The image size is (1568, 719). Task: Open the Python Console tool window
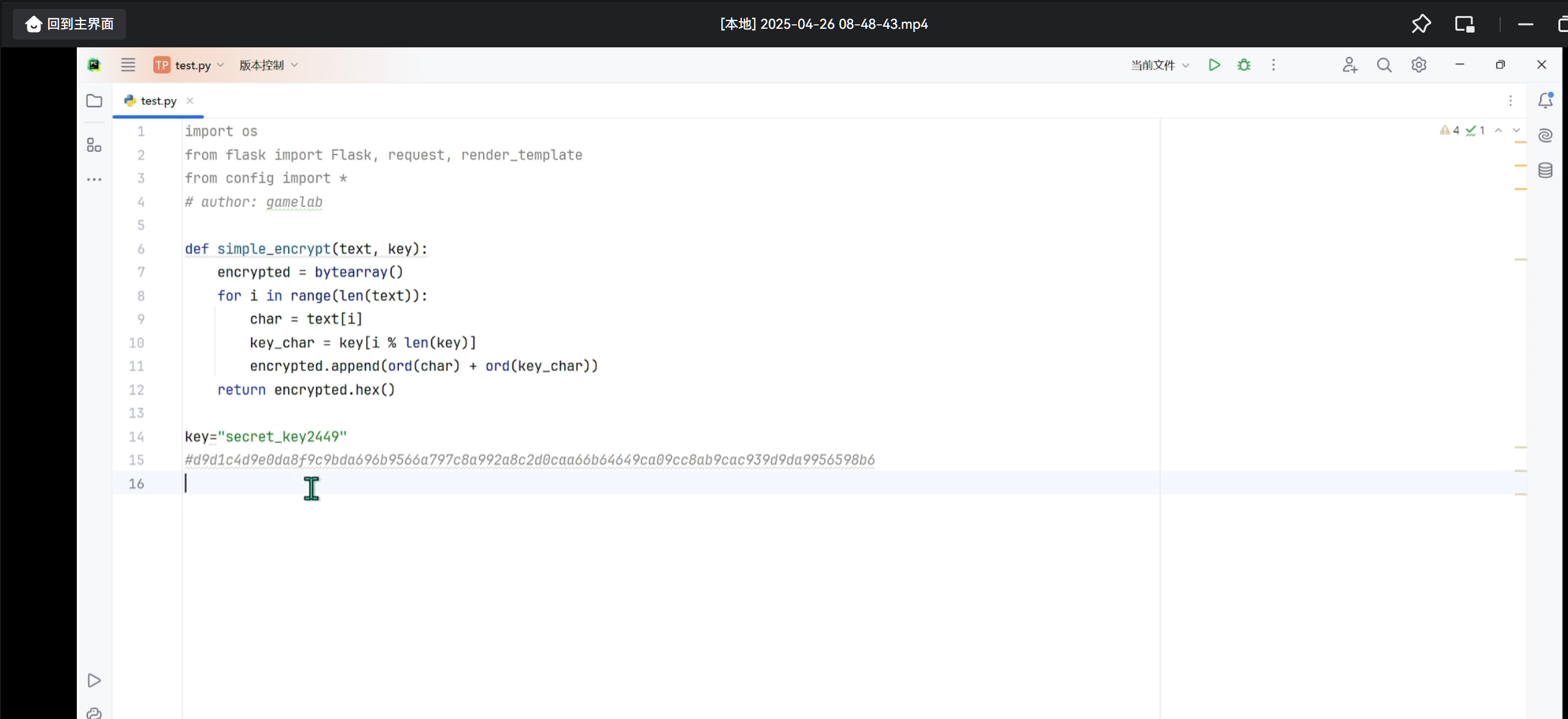[94, 713]
